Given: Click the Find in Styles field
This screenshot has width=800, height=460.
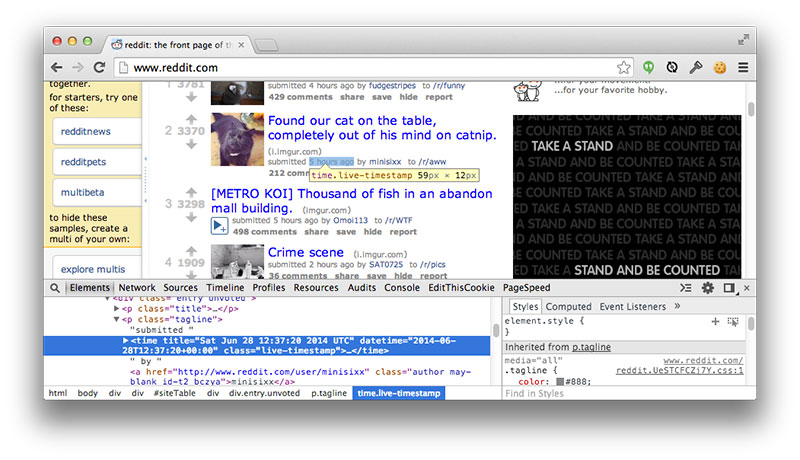Looking at the screenshot, I should pyautogui.click(x=622, y=393).
